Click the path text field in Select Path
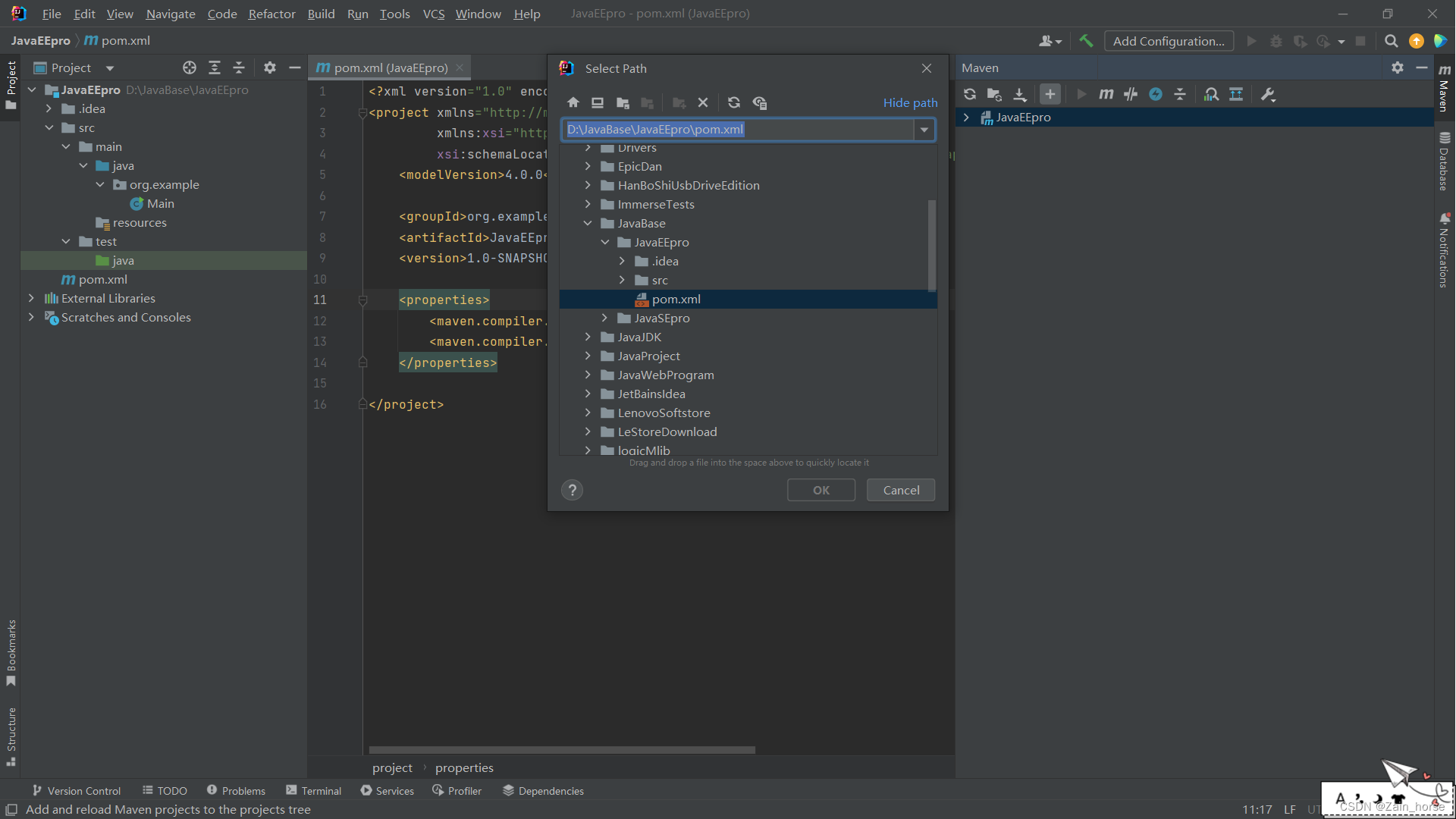1456x819 pixels. click(738, 130)
